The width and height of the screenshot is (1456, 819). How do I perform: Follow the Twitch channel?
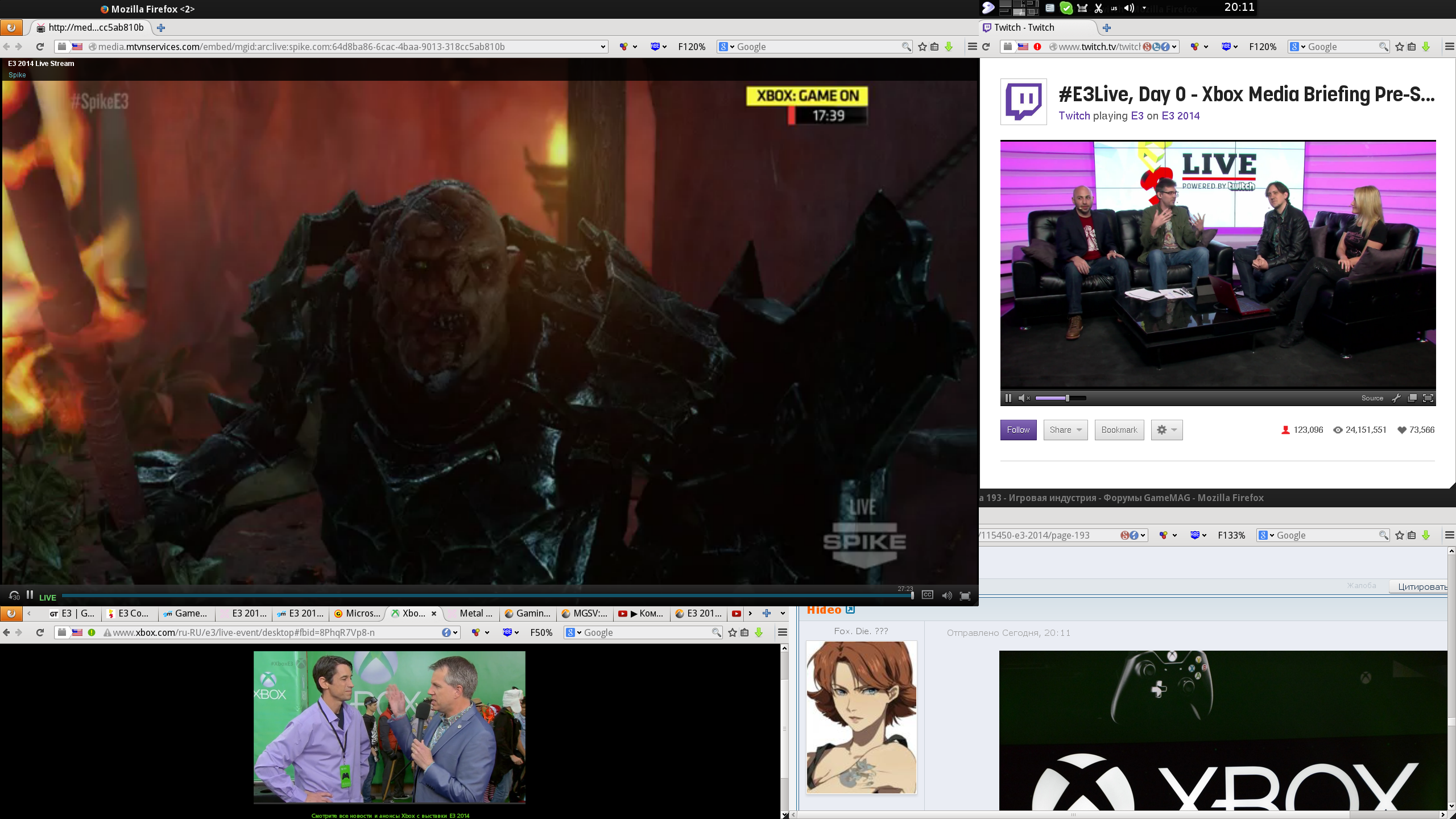[1018, 430]
